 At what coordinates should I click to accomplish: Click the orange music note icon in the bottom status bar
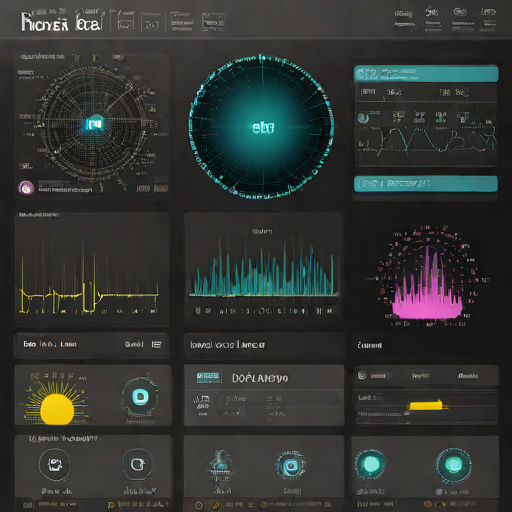pos(111,505)
